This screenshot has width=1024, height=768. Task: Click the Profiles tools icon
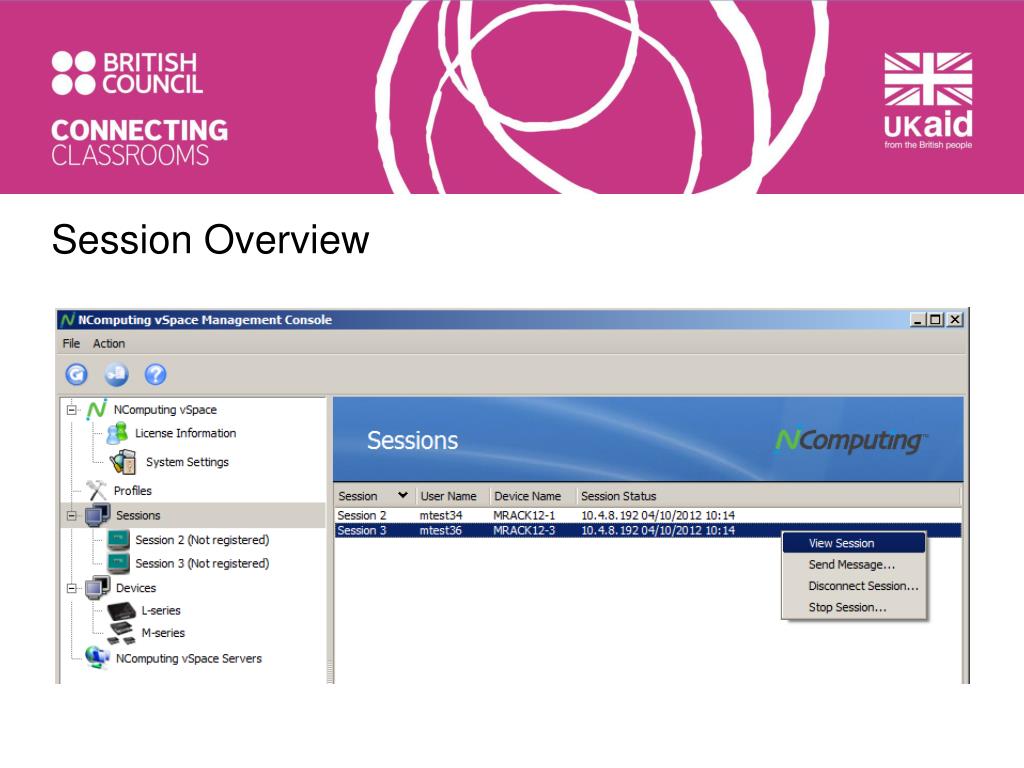(96, 490)
